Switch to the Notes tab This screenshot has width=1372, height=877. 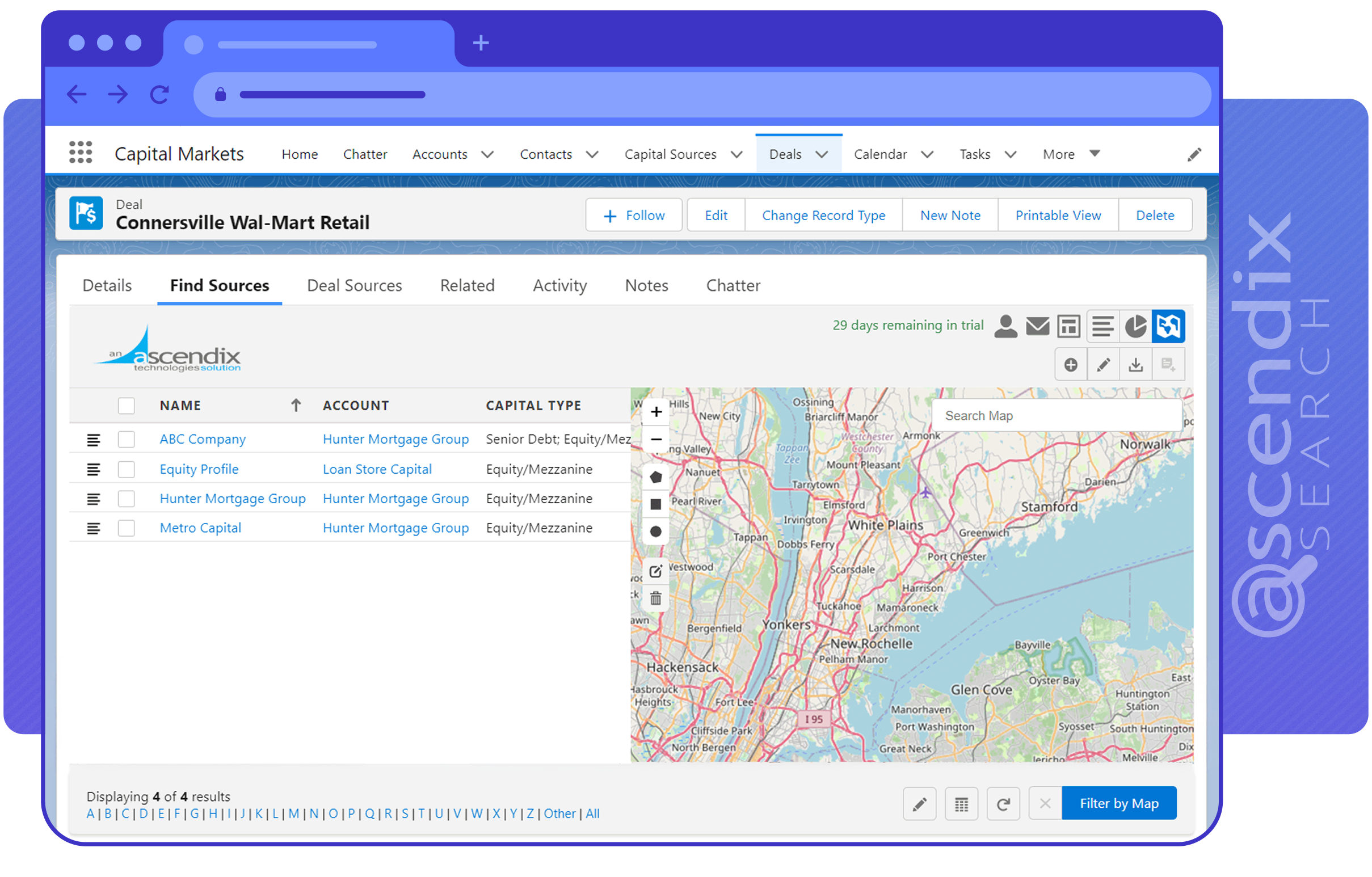(647, 285)
